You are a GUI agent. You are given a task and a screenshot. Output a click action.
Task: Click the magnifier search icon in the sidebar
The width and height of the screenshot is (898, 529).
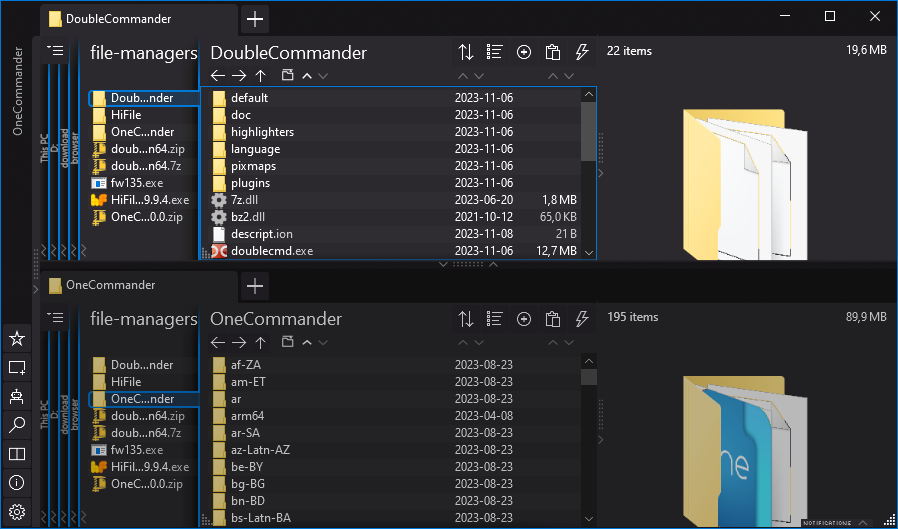pyautogui.click(x=16, y=425)
